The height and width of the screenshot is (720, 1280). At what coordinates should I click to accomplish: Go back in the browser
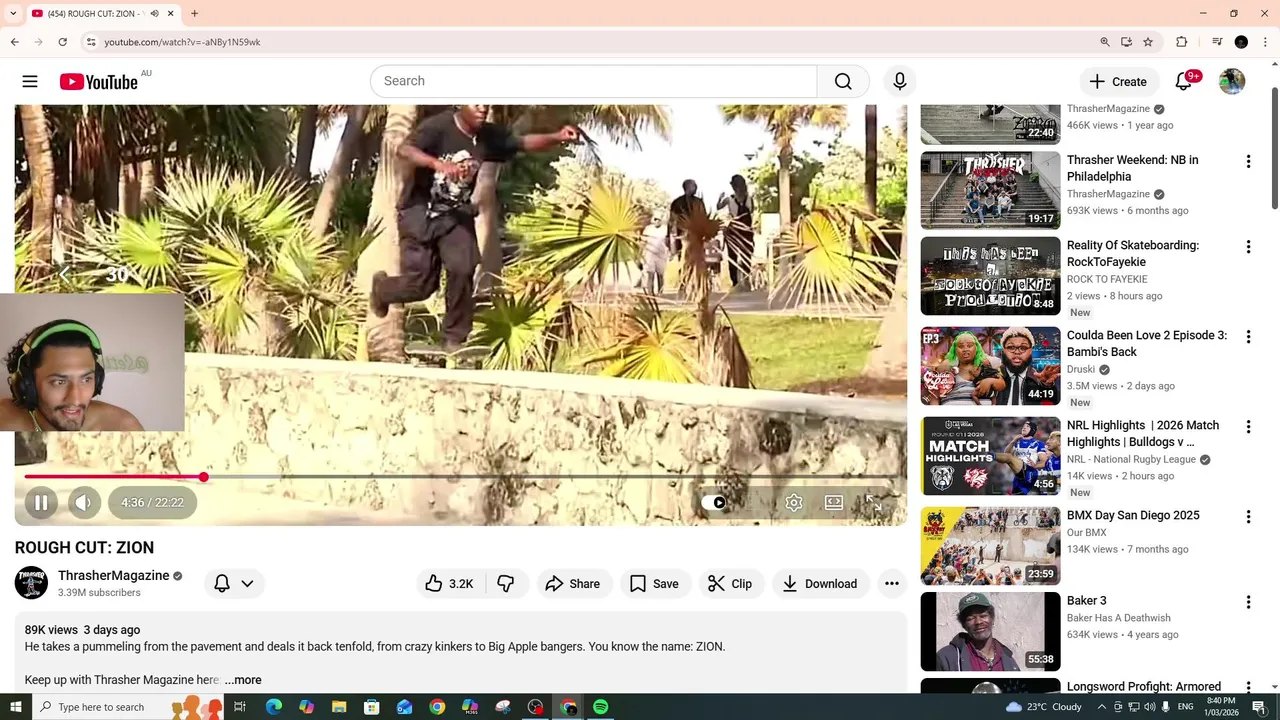click(x=14, y=42)
